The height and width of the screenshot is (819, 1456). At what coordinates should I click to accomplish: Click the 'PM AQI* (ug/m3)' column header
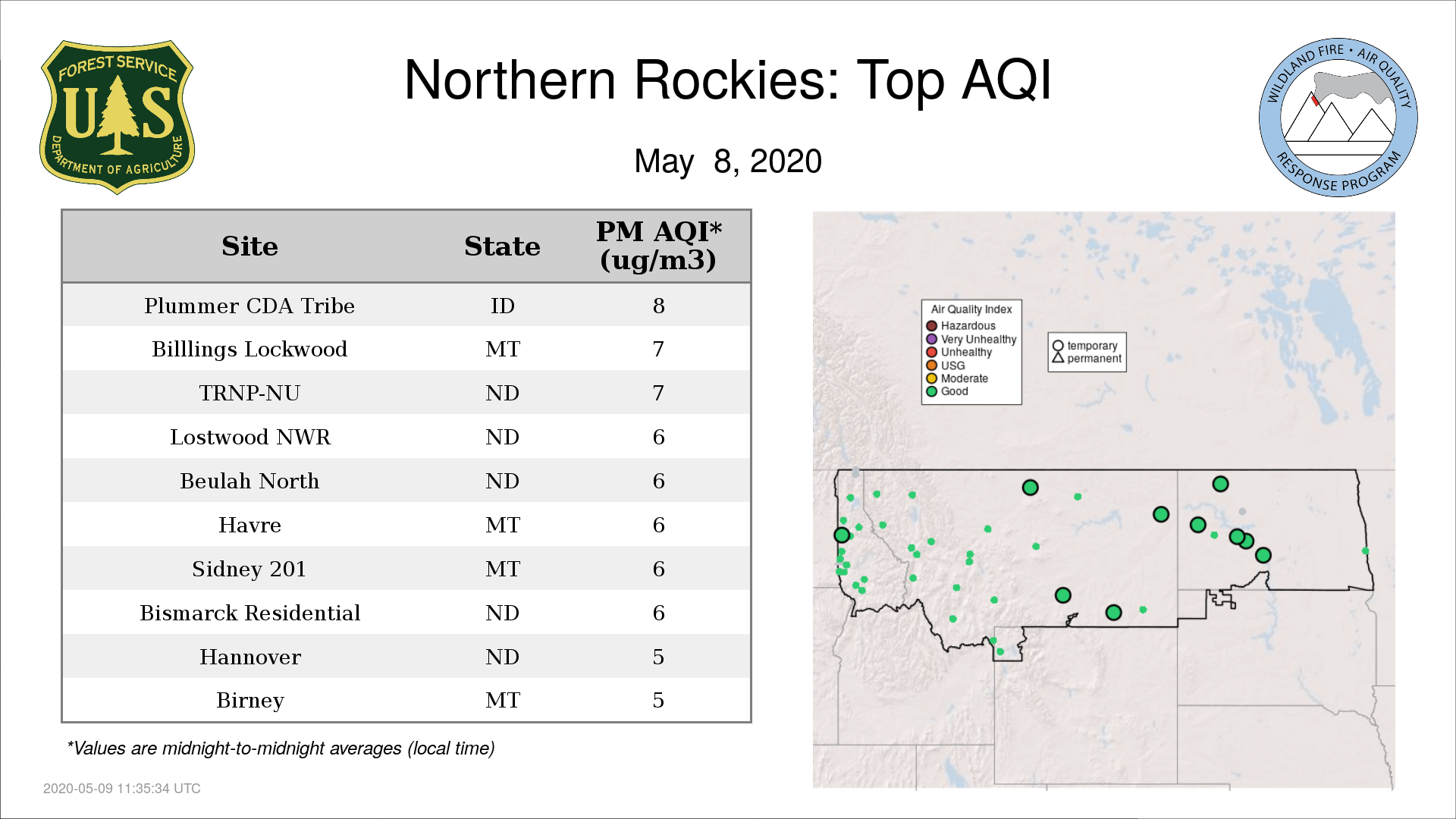(658, 246)
